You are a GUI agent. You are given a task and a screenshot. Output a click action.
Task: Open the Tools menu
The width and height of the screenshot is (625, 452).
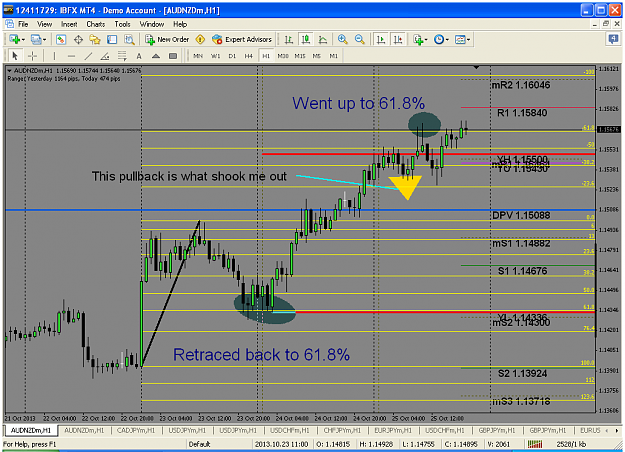[x=122, y=24]
